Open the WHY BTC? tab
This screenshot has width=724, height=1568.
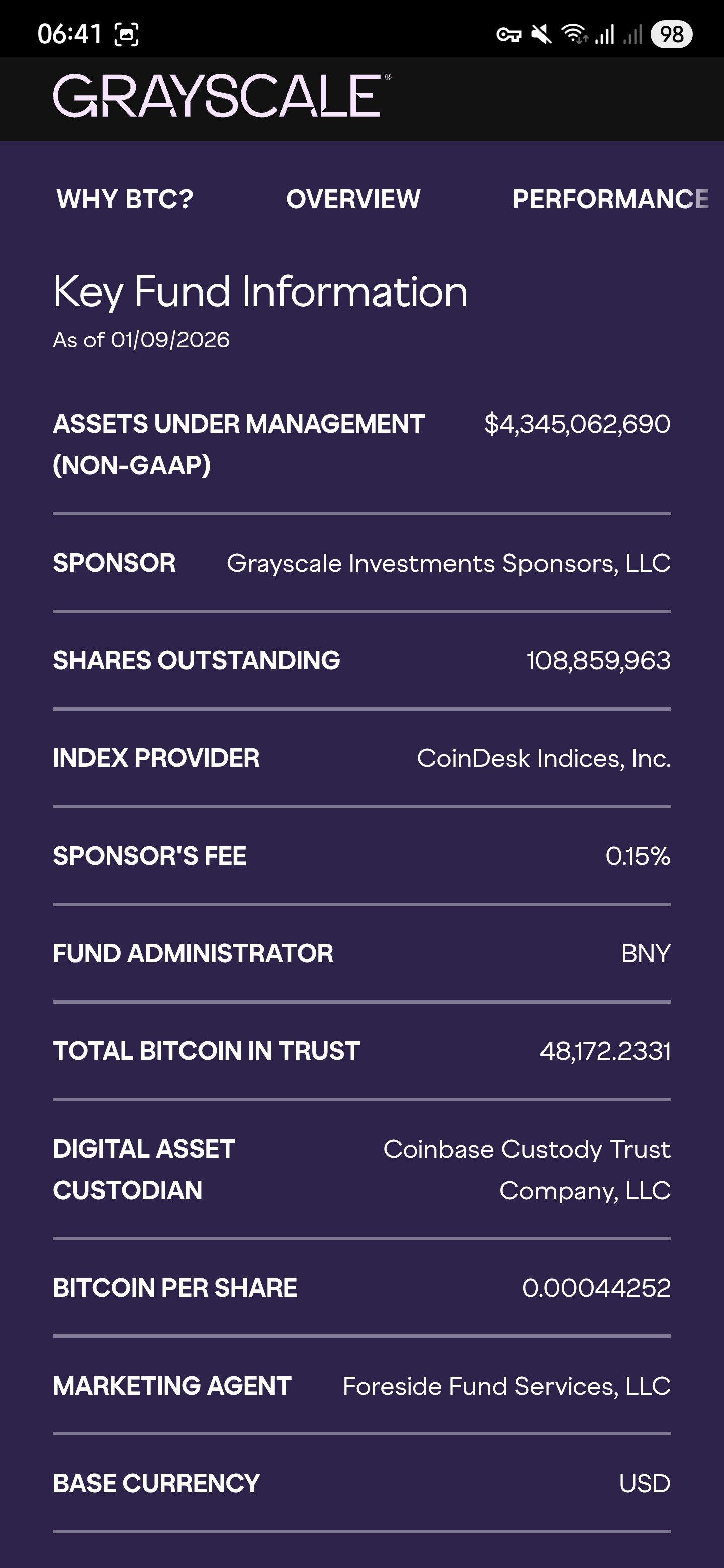125,199
